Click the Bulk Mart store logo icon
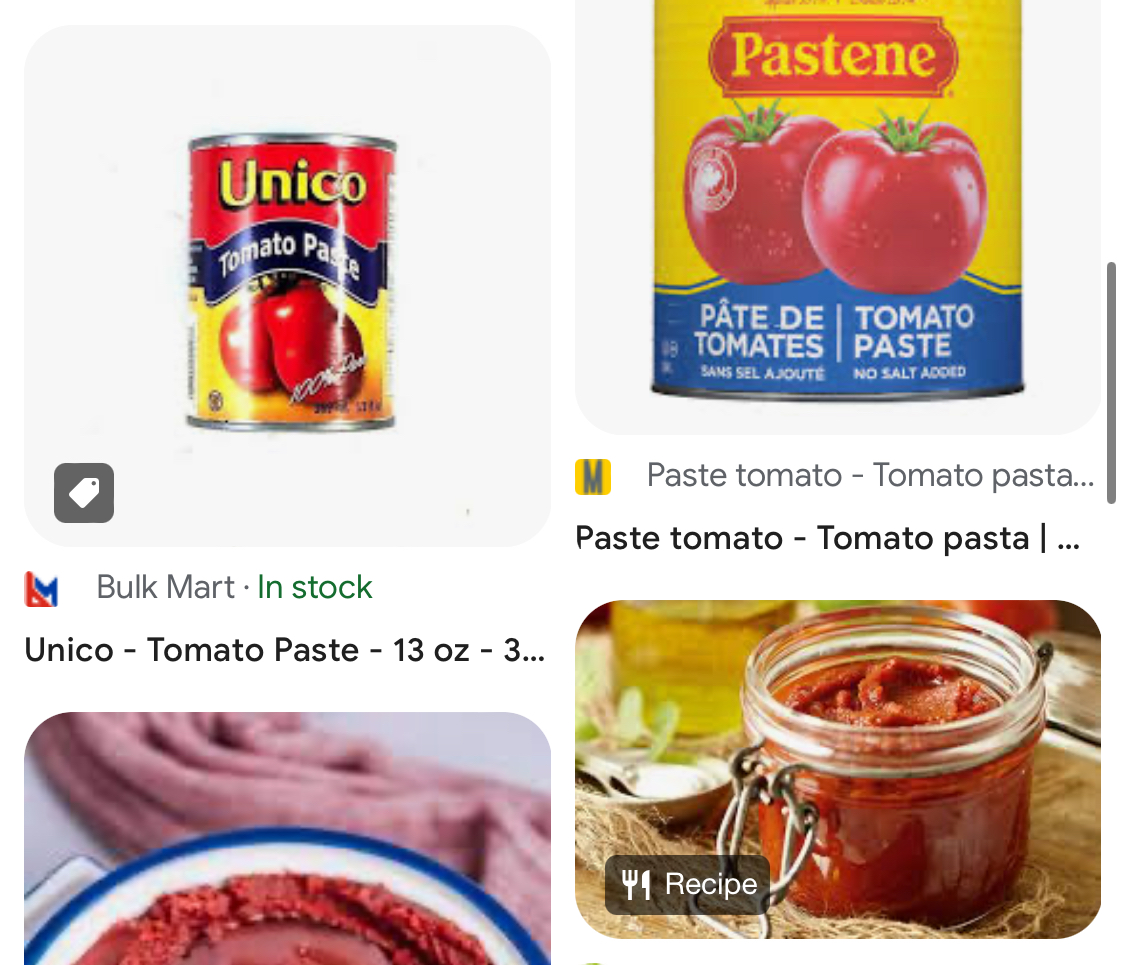Viewport: 1125px width, 965px height. (x=41, y=588)
